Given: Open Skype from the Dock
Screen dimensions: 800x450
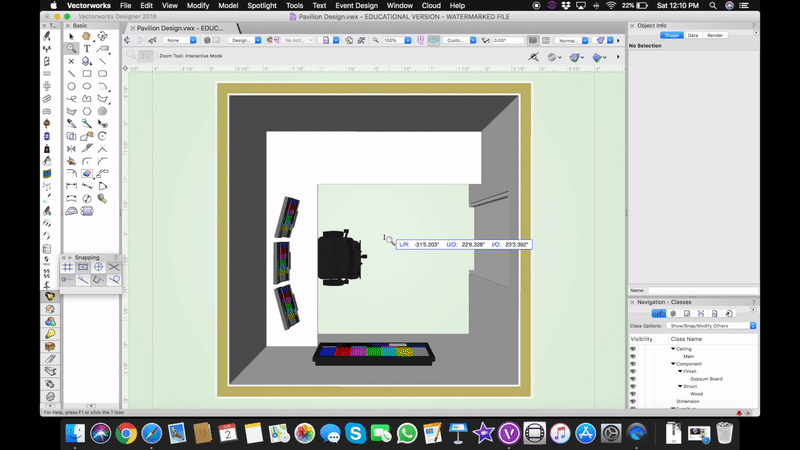Looking at the screenshot, I should click(x=356, y=434).
